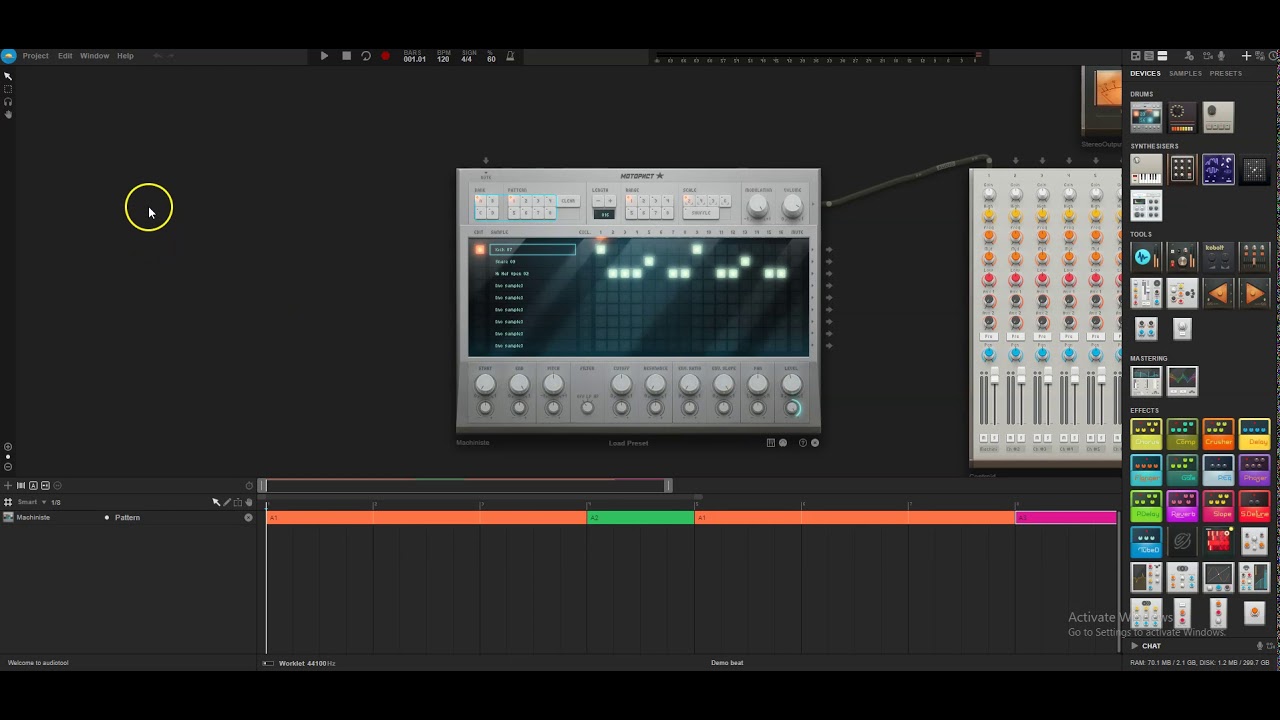Select the marquee selection tool in left toolbar

[8, 89]
